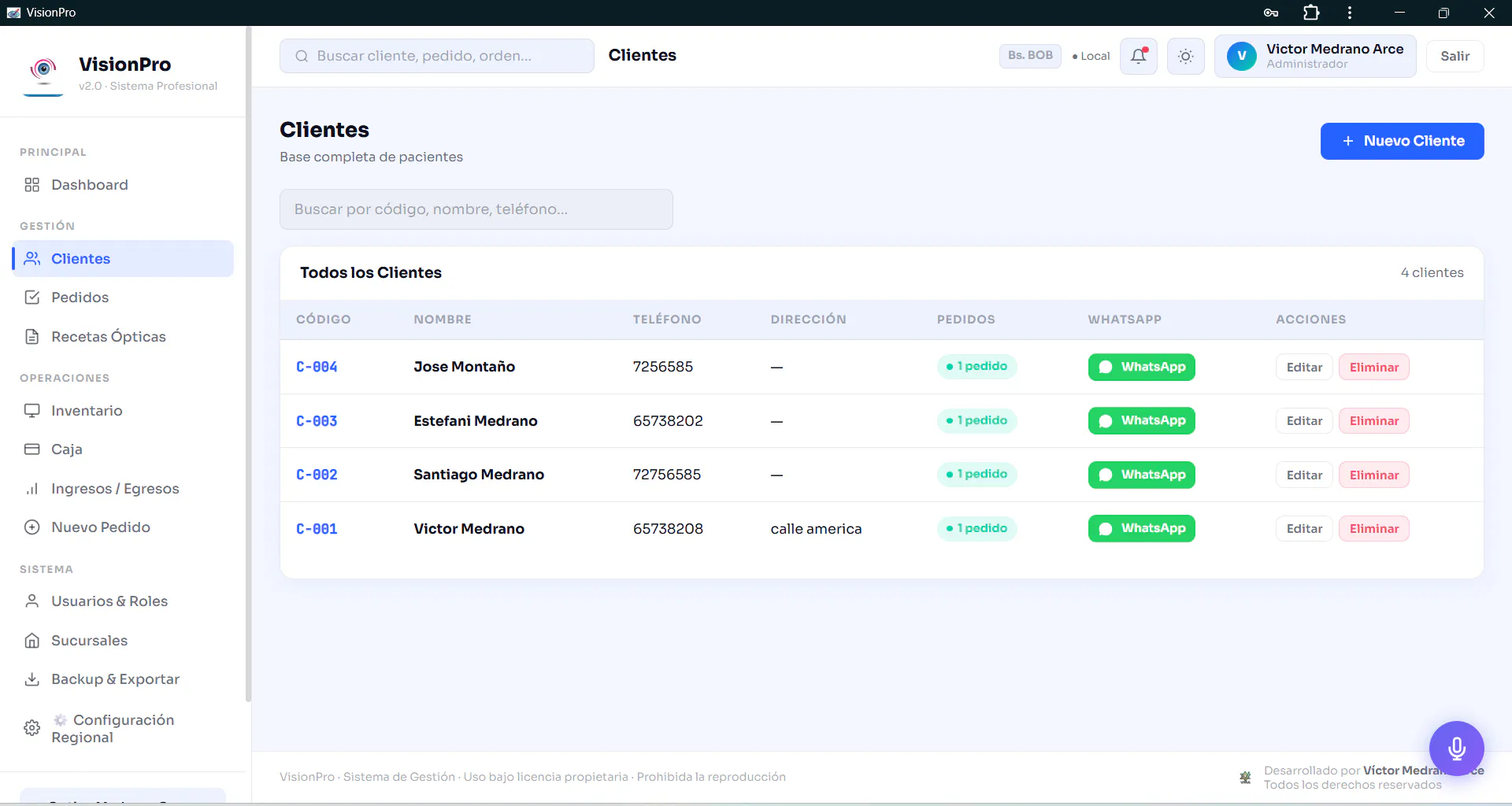Viewport: 1512px width, 806px height.
Task: Create a new client with Nuevo Cliente
Action: [x=1402, y=141]
